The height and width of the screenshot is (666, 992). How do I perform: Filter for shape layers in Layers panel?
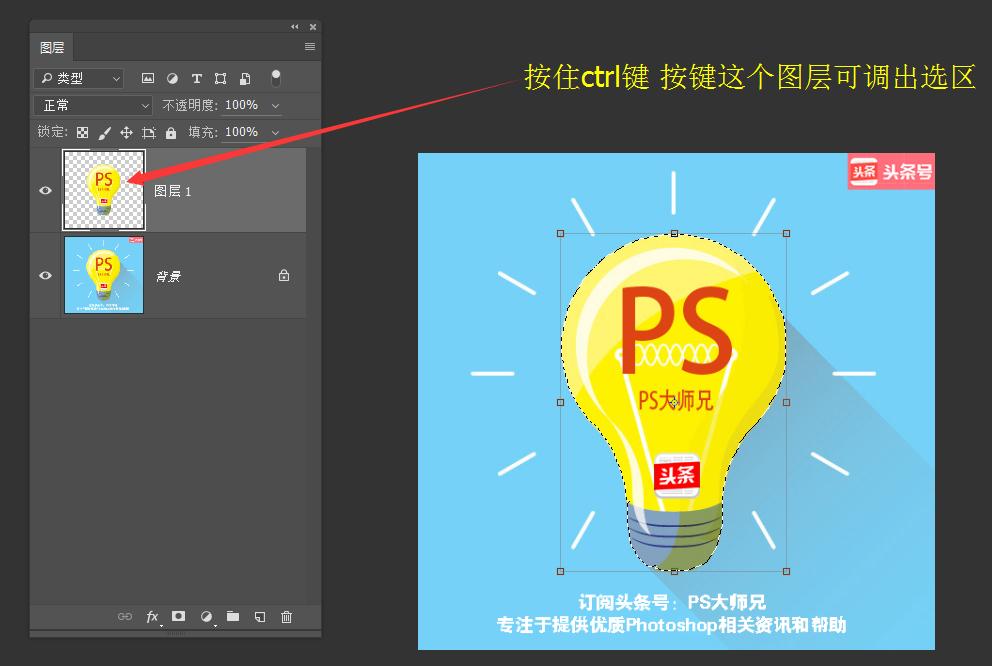coord(222,78)
